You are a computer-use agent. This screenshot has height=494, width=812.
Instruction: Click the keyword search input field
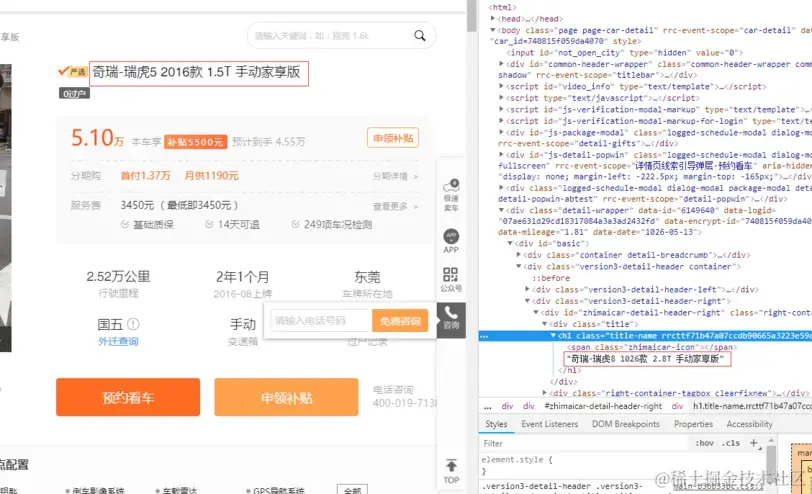click(331, 36)
